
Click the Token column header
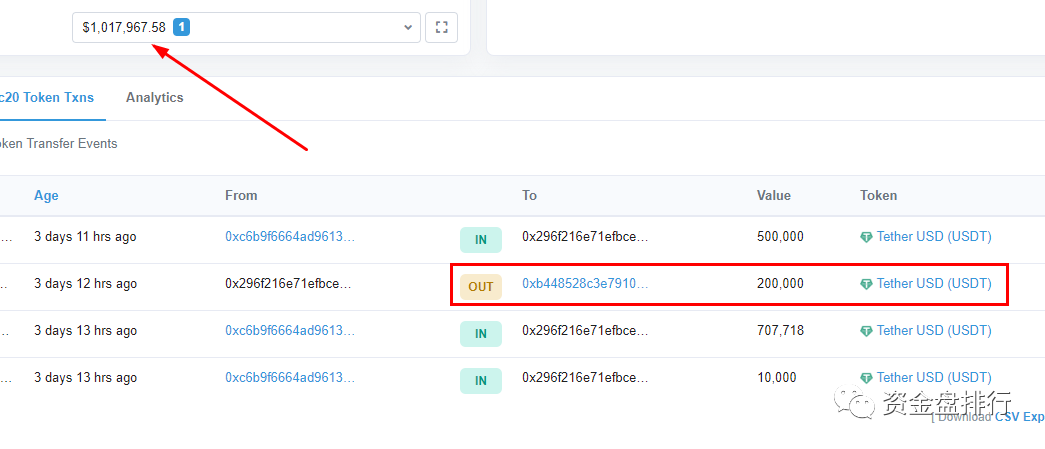(878, 195)
